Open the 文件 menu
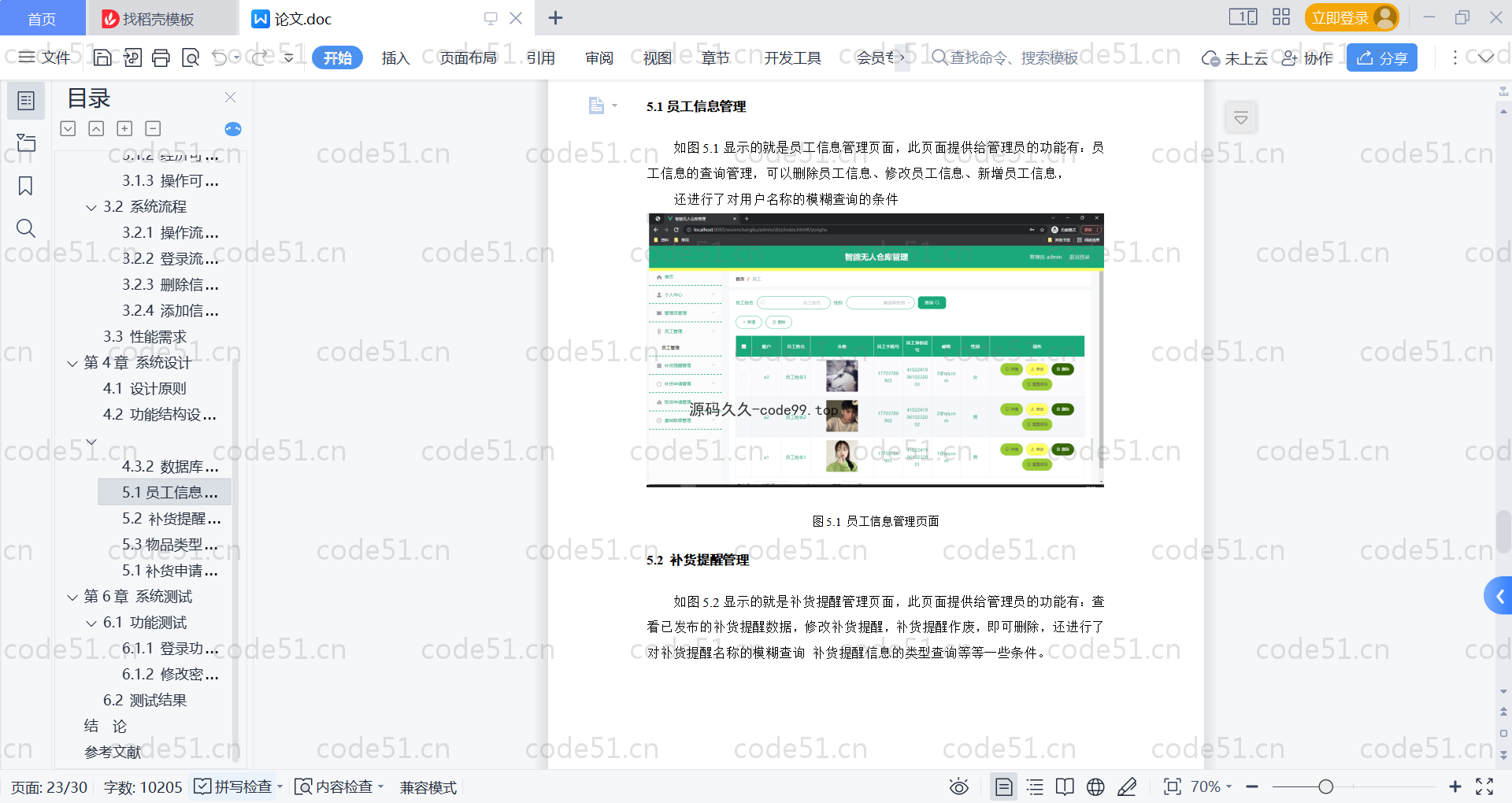The height and width of the screenshot is (803, 1512). [x=46, y=57]
